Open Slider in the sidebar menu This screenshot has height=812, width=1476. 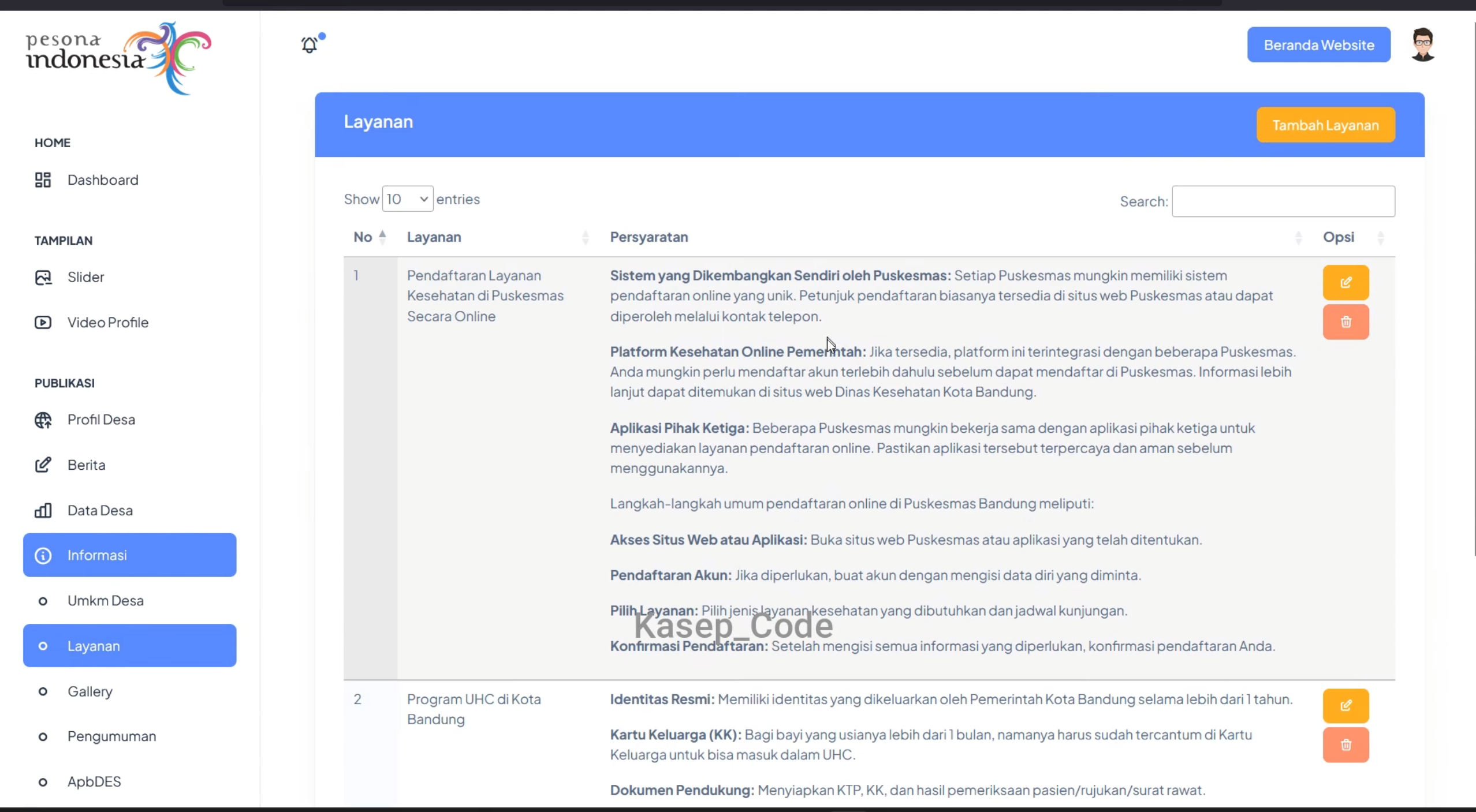(130, 278)
